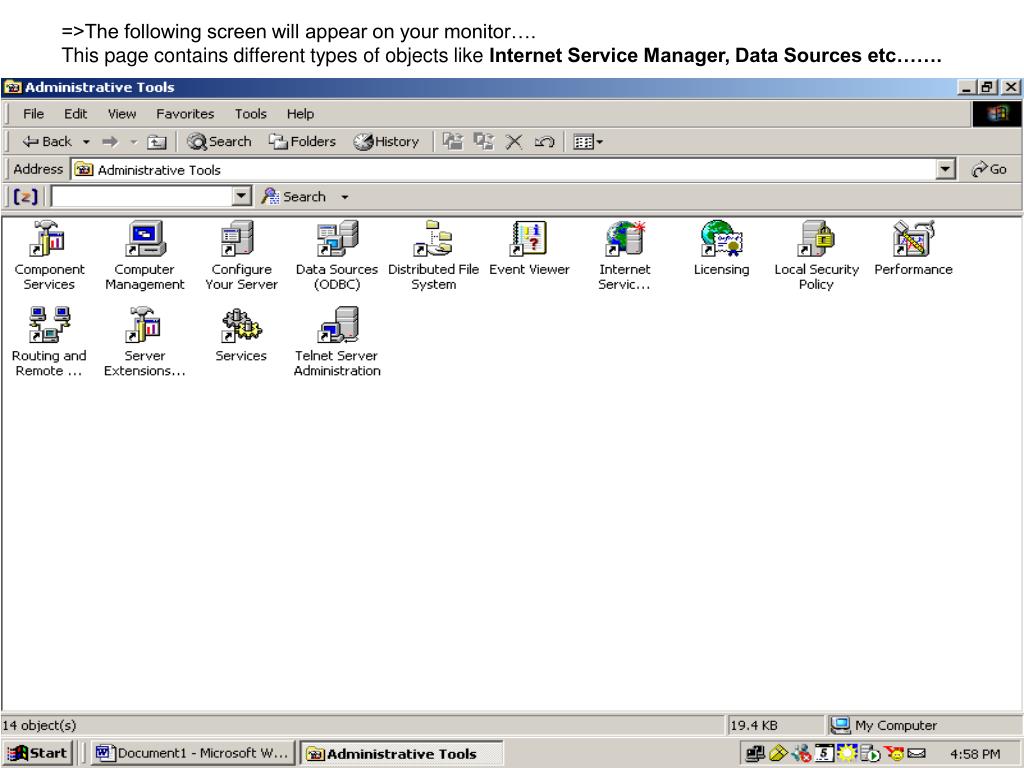The width and height of the screenshot is (1024, 768).
Task: Click the address bar text field
Action: (503, 170)
